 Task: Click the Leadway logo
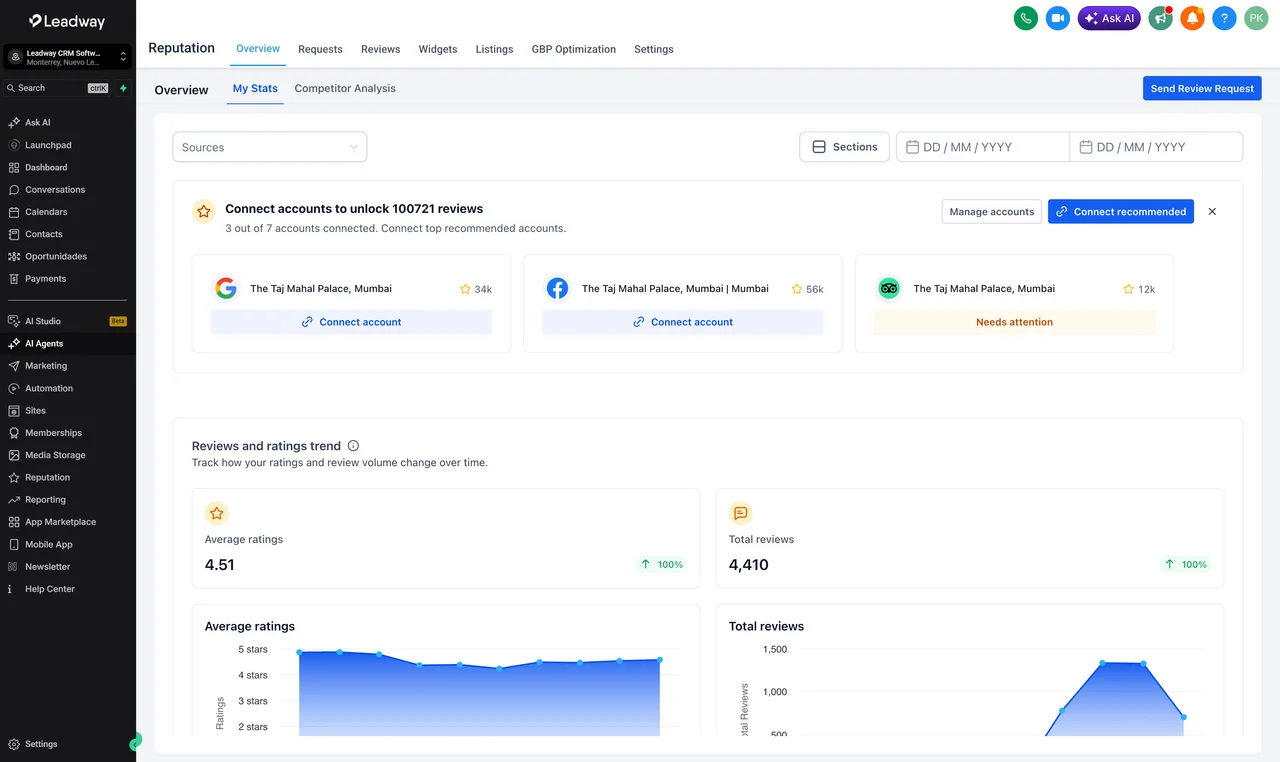(67, 21)
